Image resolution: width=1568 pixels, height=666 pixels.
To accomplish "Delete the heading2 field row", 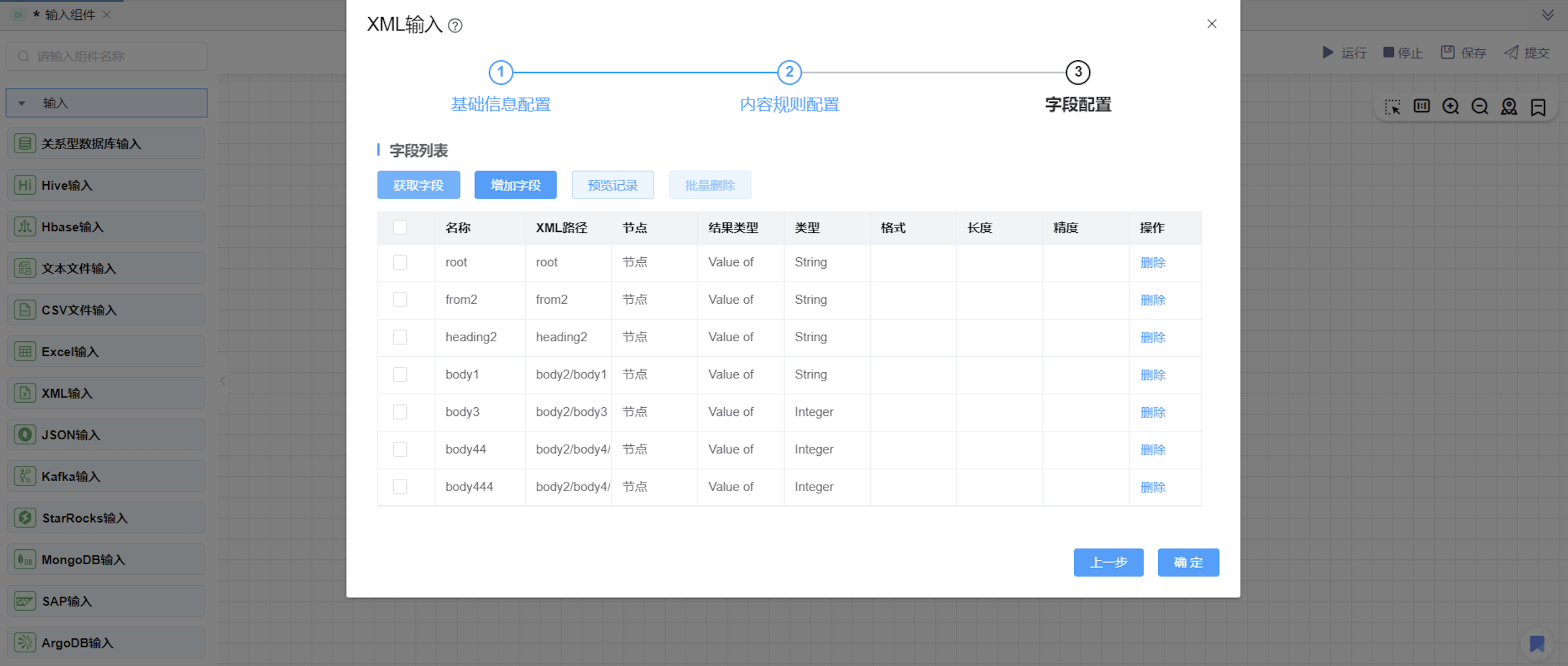I will click(1152, 337).
